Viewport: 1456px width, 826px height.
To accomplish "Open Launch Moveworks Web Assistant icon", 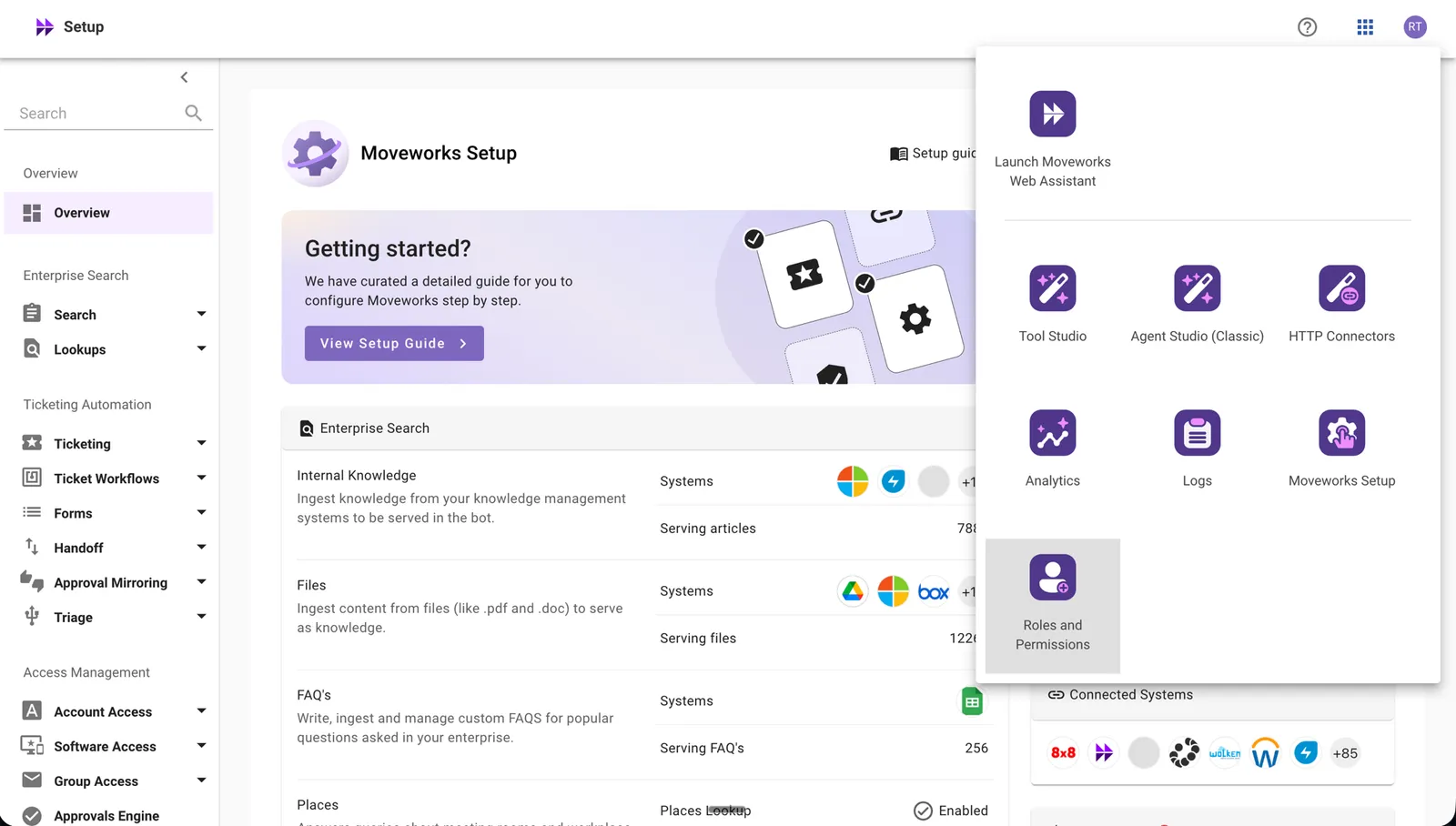I will pos(1053,114).
